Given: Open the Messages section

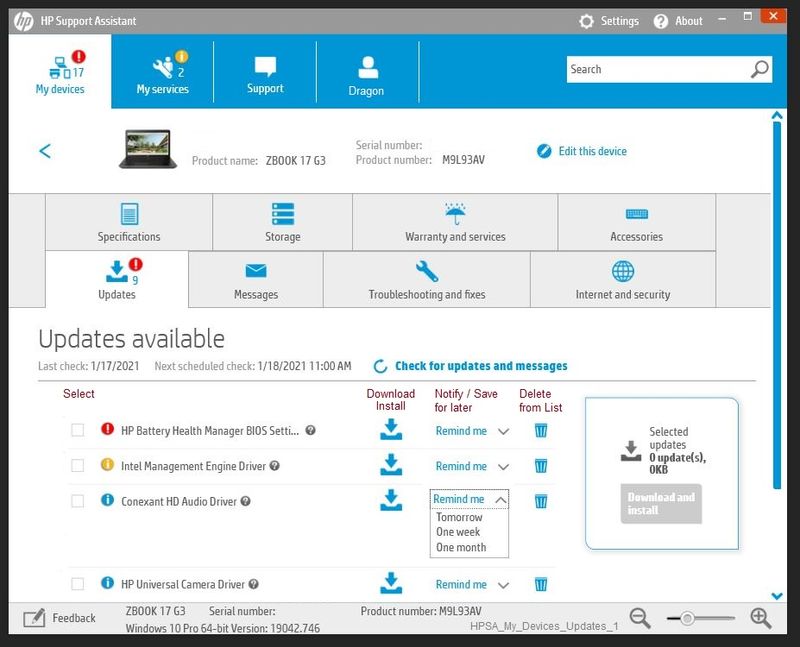Looking at the screenshot, I should [x=256, y=279].
